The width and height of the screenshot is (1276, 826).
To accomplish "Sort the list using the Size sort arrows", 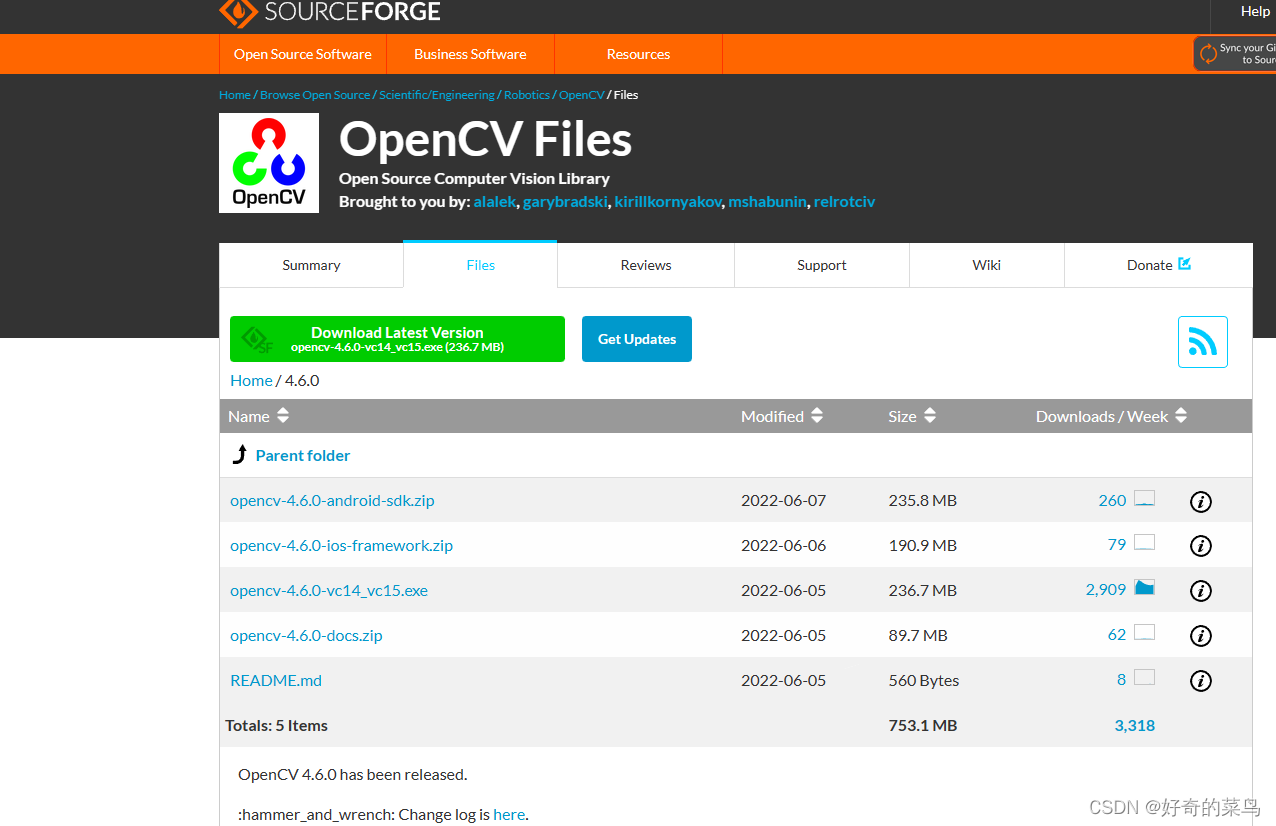I will [x=929, y=415].
